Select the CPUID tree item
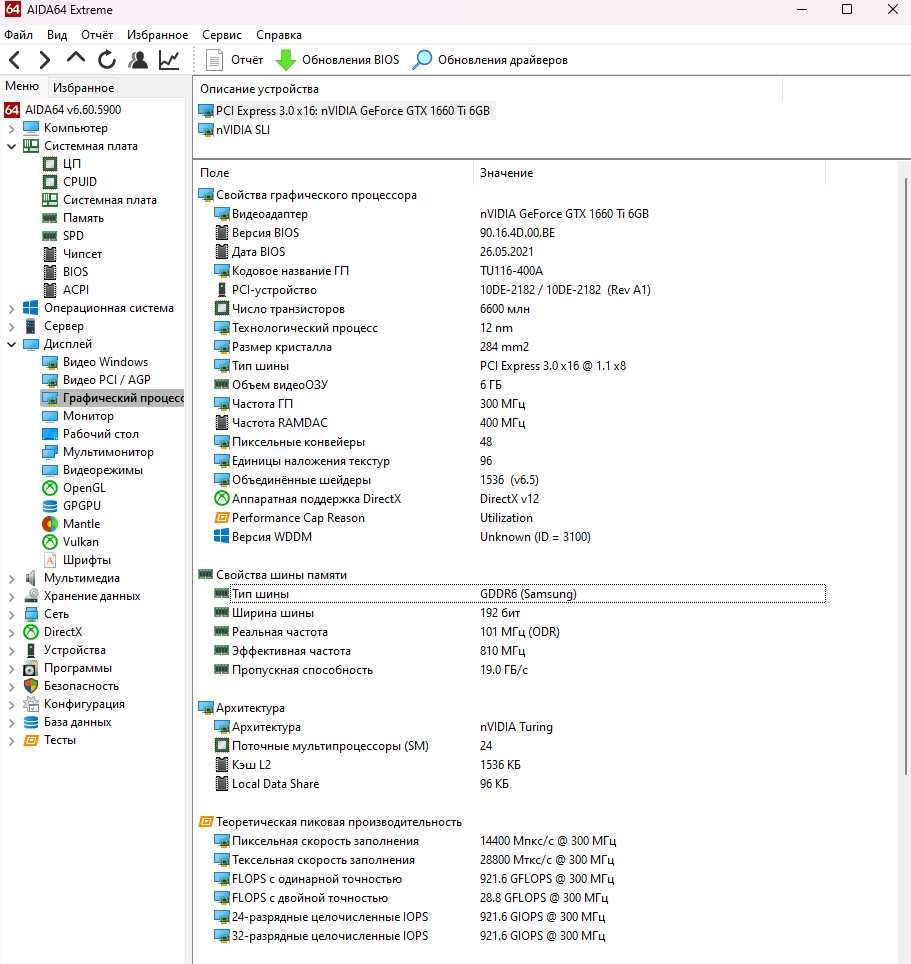 79,182
